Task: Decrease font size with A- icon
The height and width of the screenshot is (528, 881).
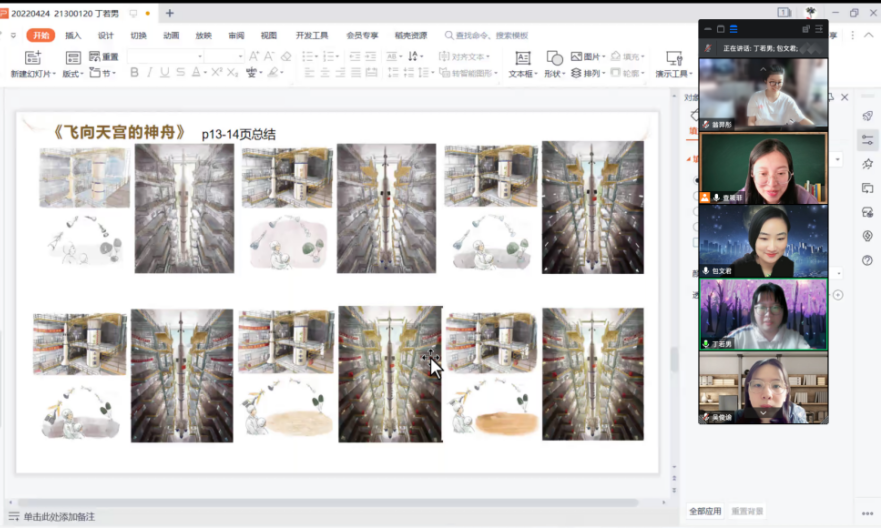Action: pos(269,56)
